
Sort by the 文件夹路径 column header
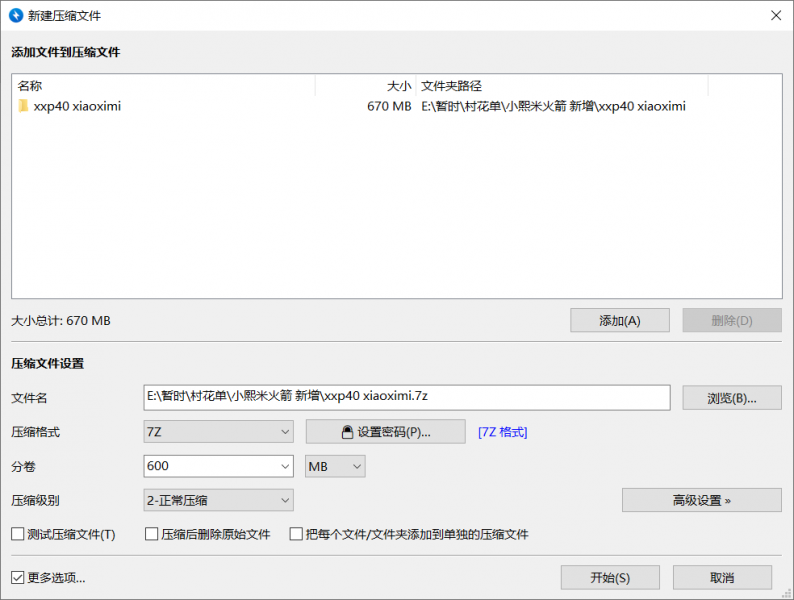pos(562,86)
